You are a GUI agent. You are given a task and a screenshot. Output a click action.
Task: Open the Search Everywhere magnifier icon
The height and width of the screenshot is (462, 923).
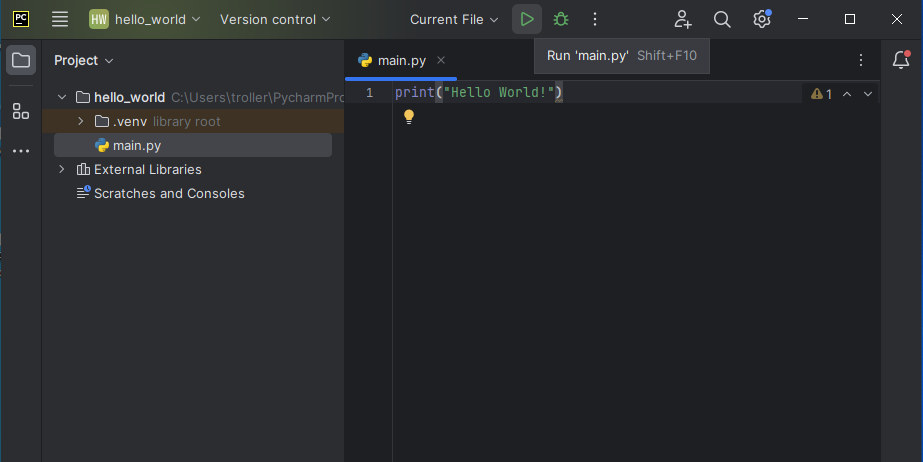722,19
